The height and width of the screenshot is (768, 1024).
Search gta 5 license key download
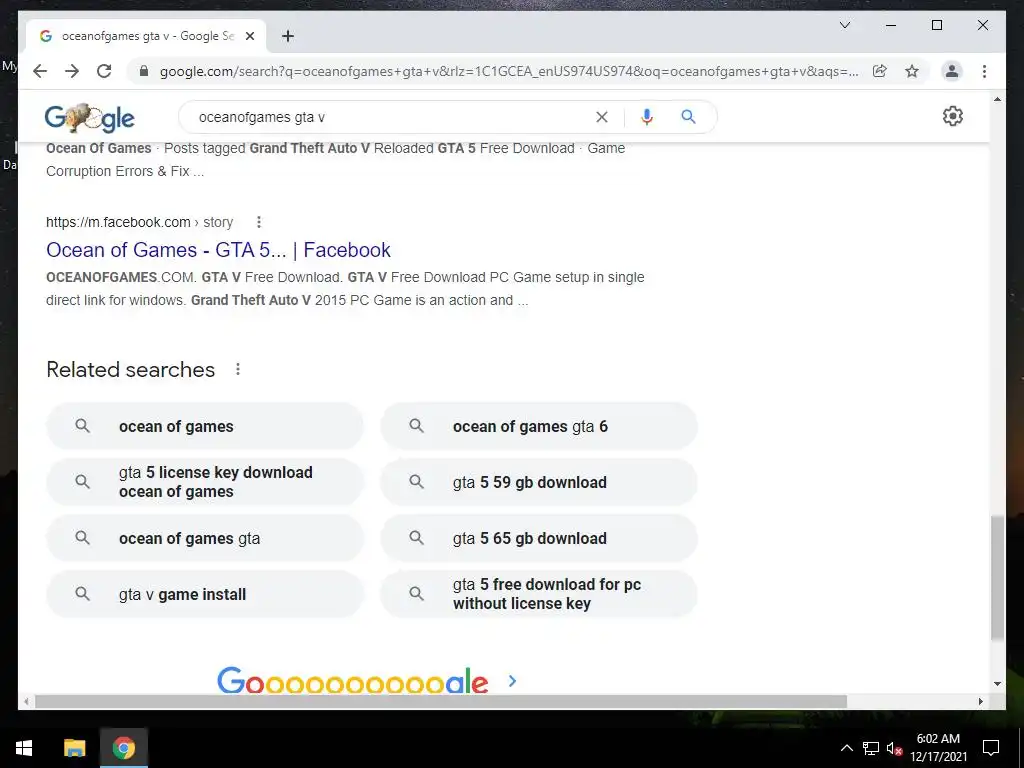(x=204, y=482)
